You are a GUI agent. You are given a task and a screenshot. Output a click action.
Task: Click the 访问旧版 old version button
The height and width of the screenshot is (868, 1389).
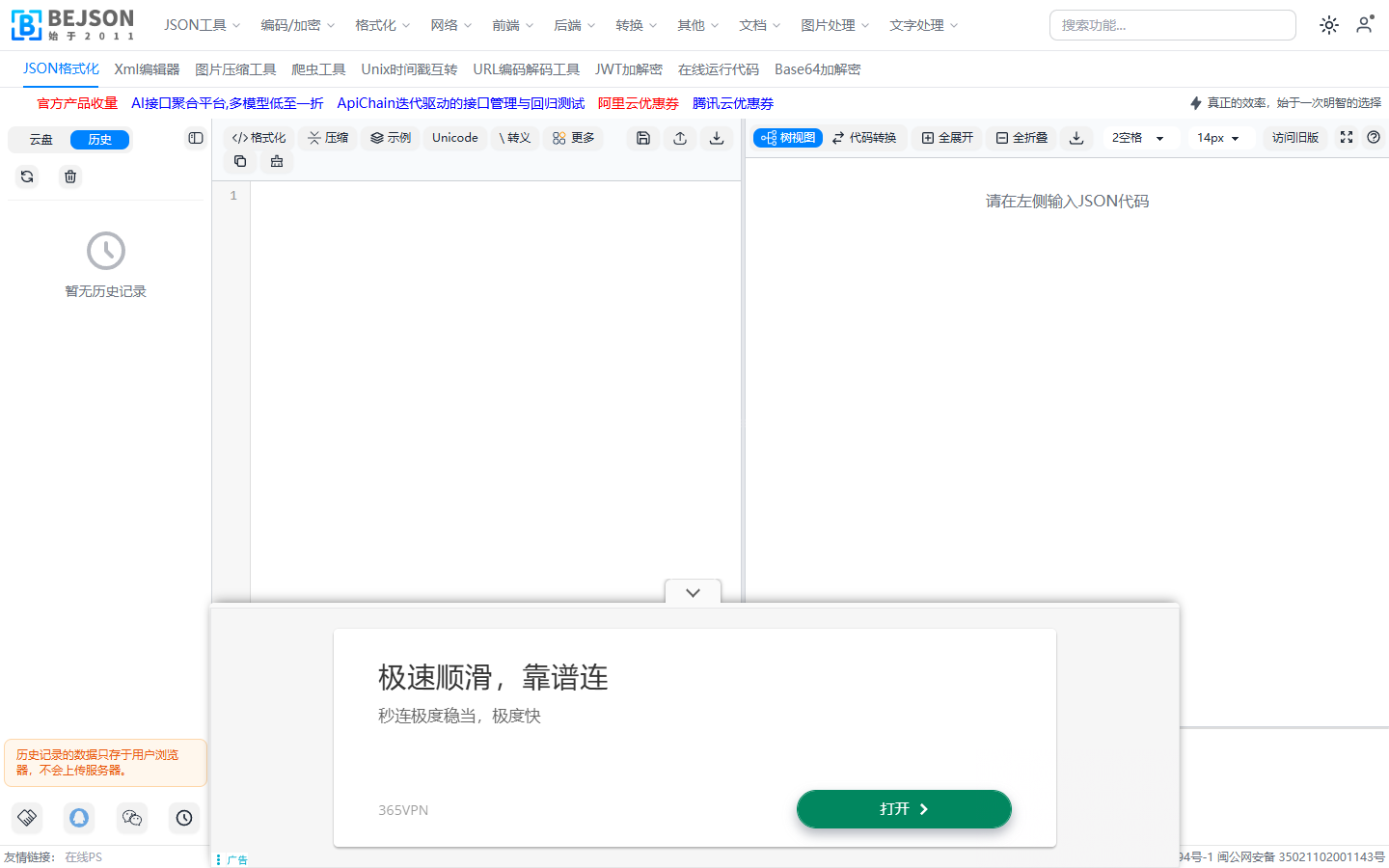[1295, 138]
